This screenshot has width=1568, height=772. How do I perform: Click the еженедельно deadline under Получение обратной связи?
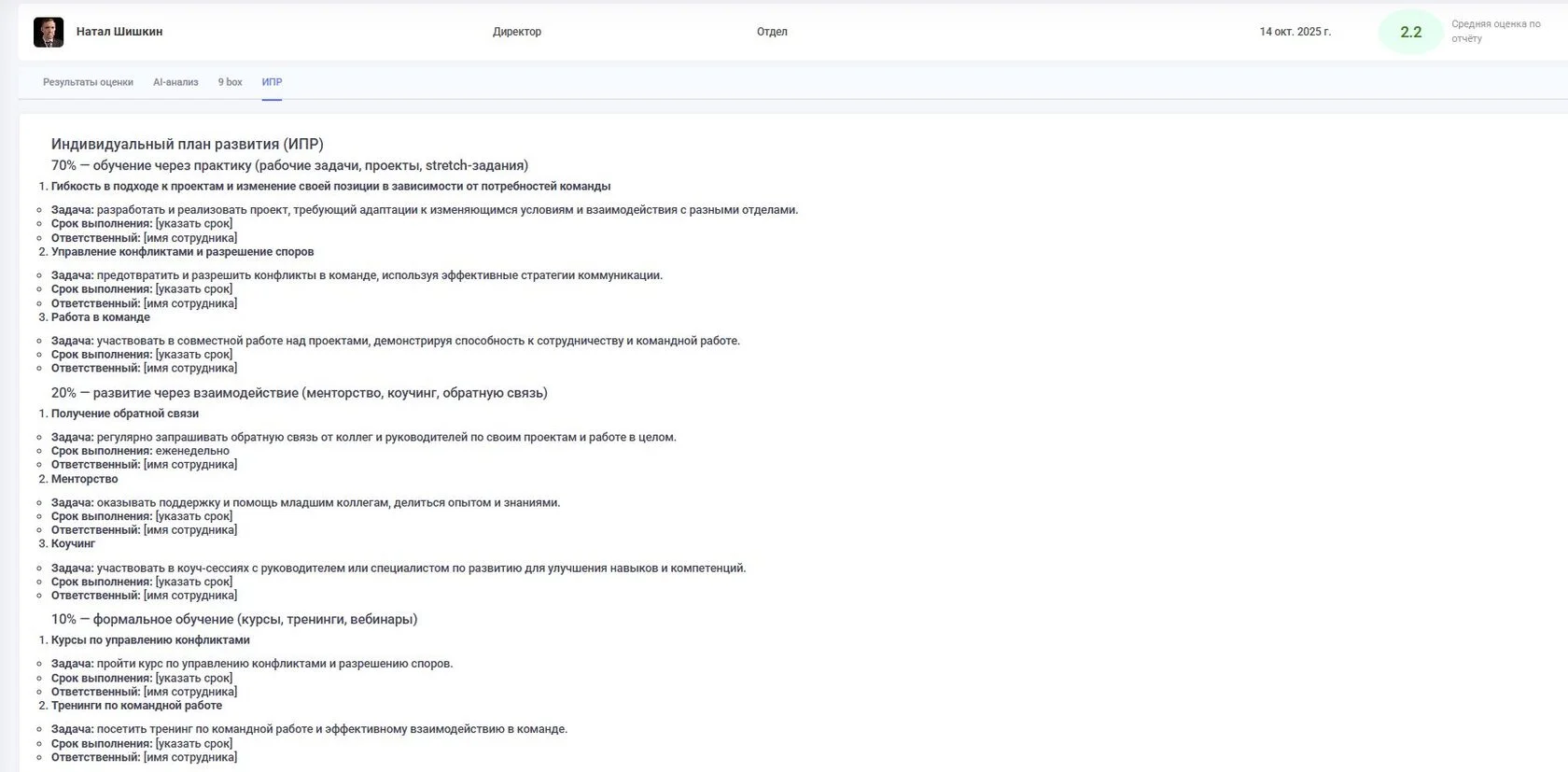click(192, 451)
